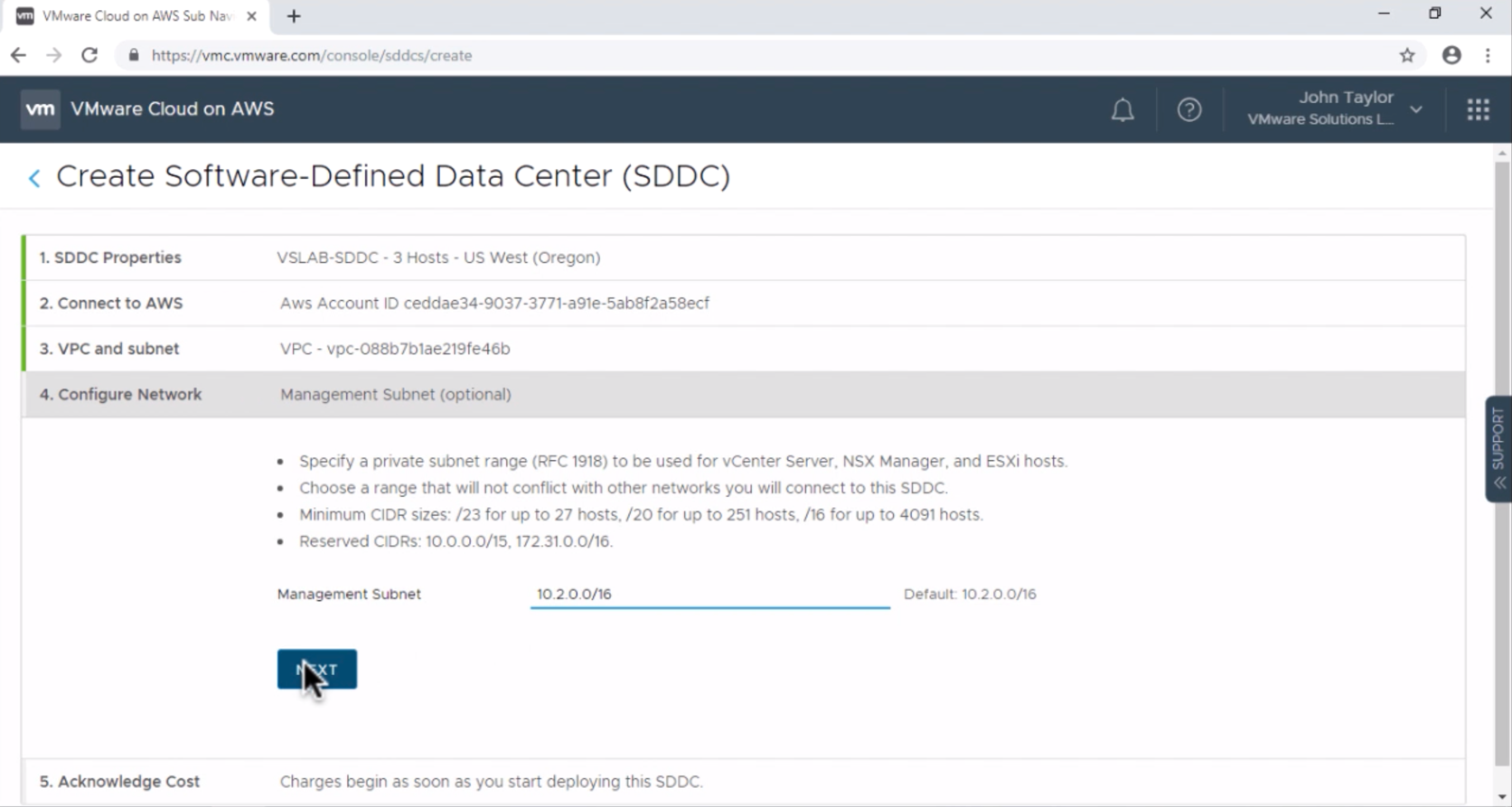The height and width of the screenshot is (807, 1512).
Task: Click the browser back arrow
Action: [18, 55]
